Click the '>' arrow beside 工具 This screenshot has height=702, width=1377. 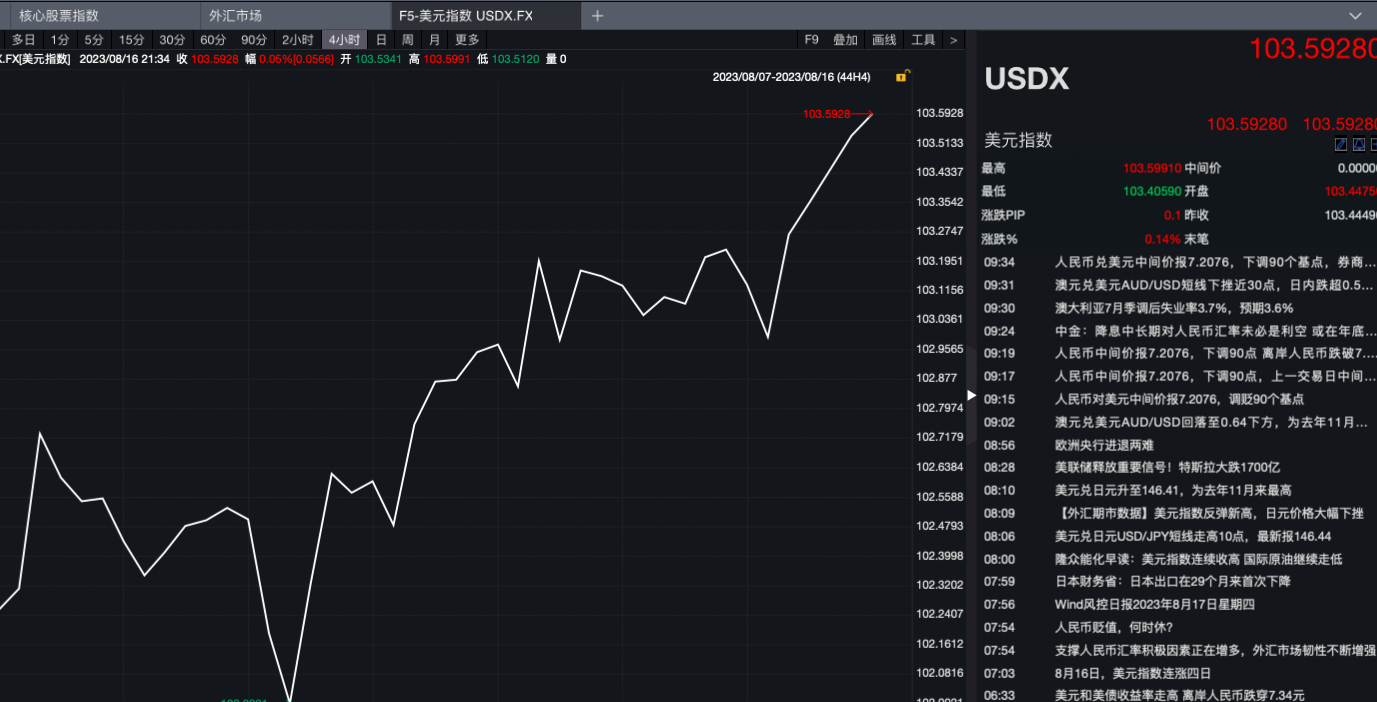pos(953,40)
